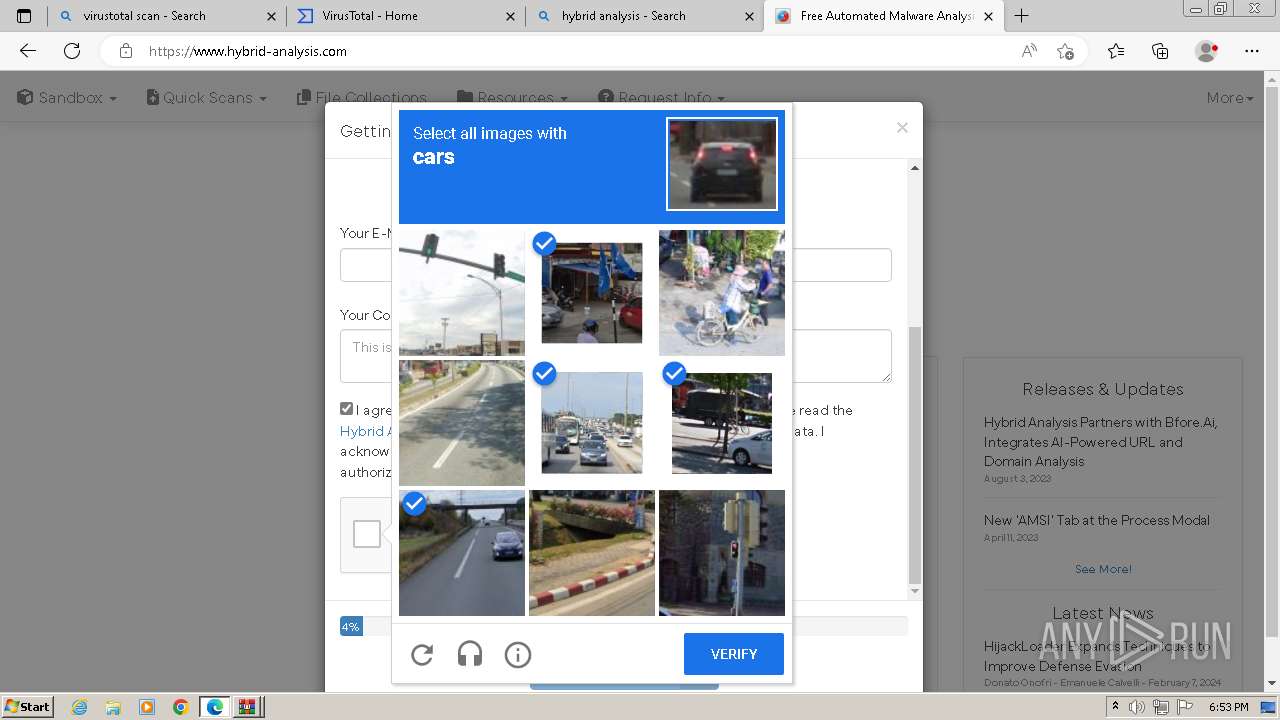
Task: Get an audio challenge via headphones icon
Action: (470, 655)
